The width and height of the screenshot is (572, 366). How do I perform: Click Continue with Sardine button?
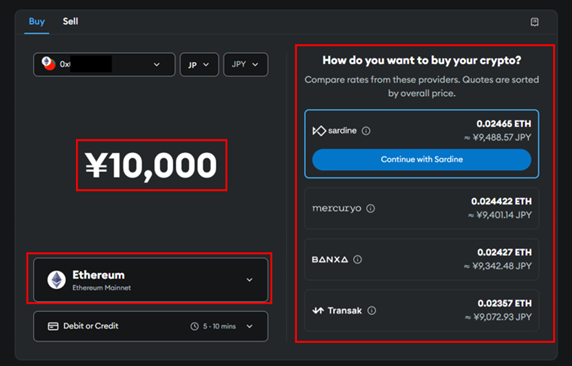pos(422,159)
